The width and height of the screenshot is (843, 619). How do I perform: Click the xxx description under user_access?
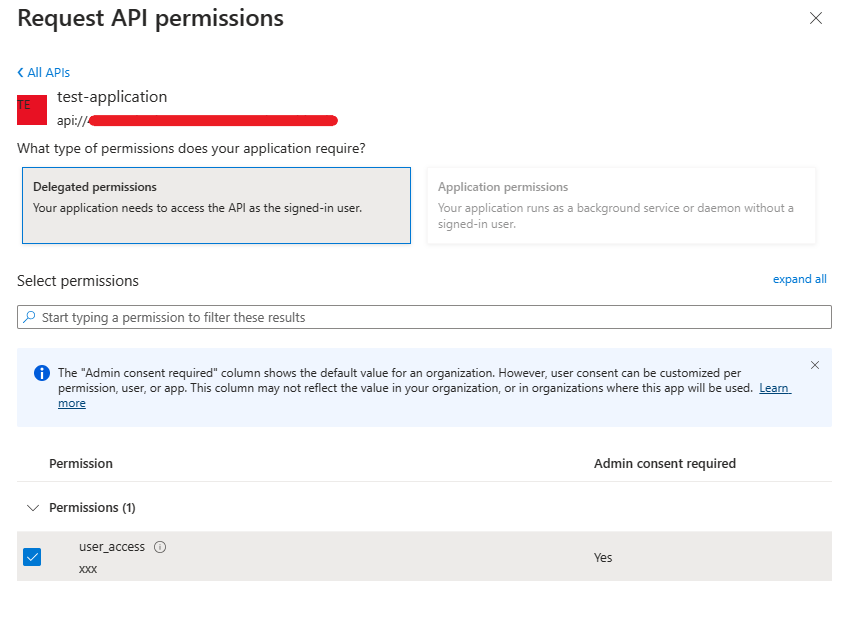click(88, 569)
